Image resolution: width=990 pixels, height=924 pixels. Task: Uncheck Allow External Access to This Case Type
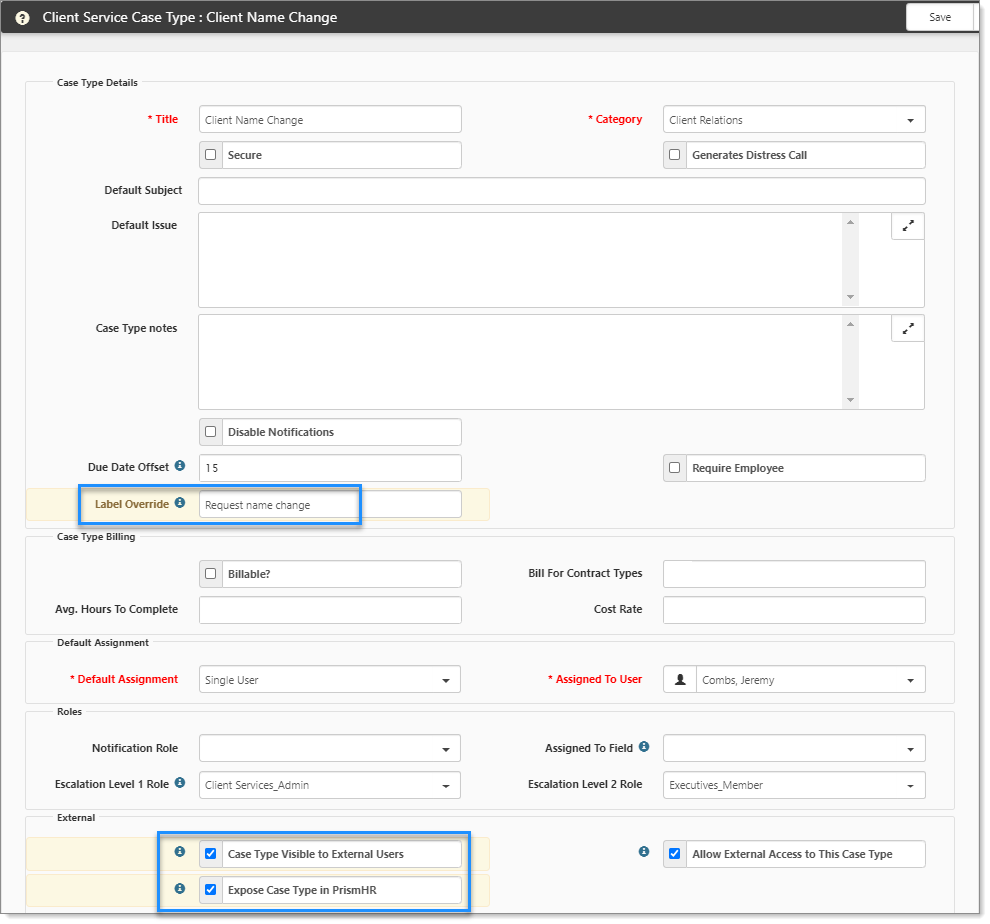(x=674, y=854)
